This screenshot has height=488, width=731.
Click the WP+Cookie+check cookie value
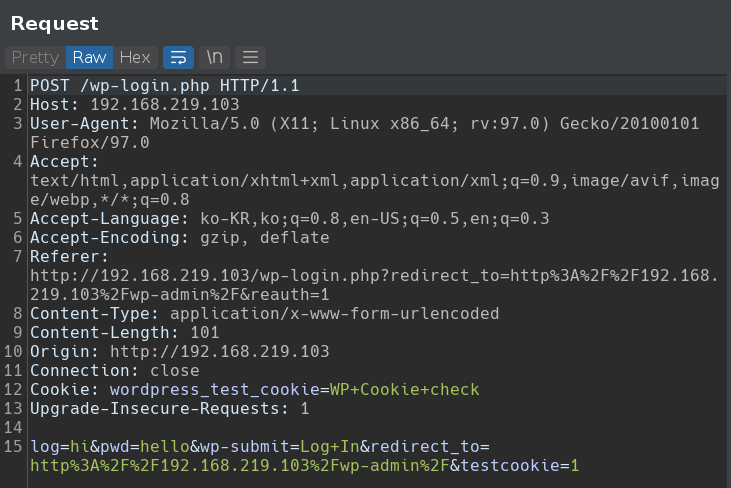pos(405,390)
